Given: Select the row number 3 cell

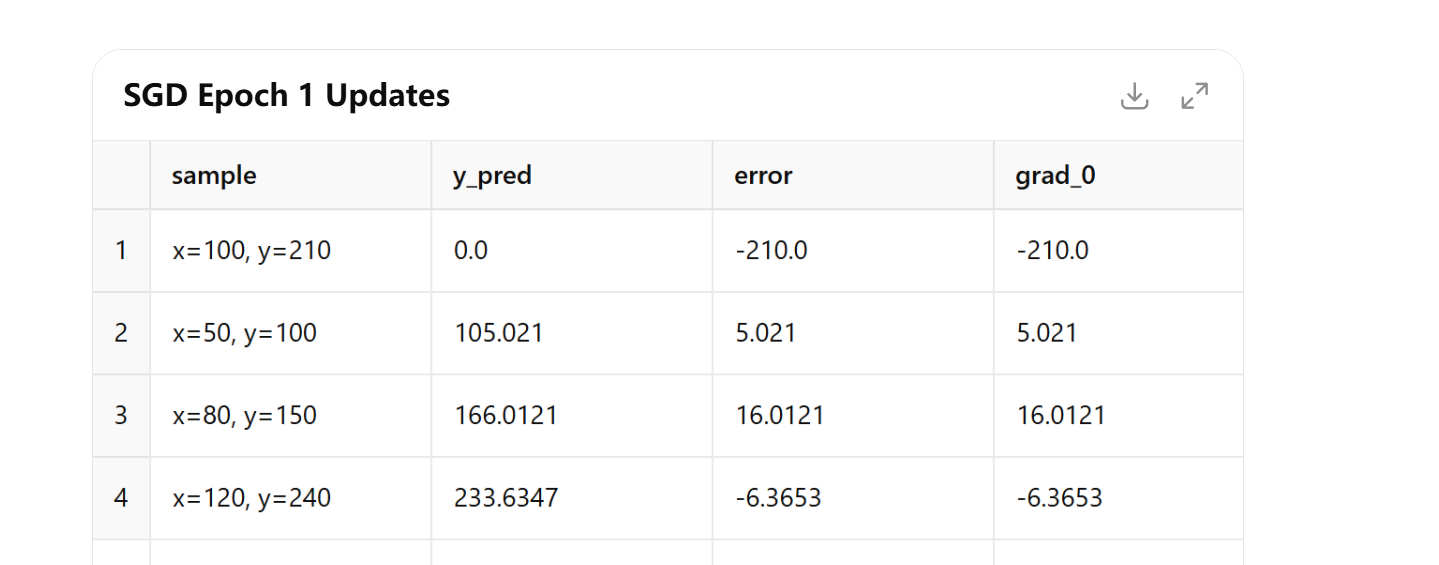Looking at the screenshot, I should click(121, 415).
